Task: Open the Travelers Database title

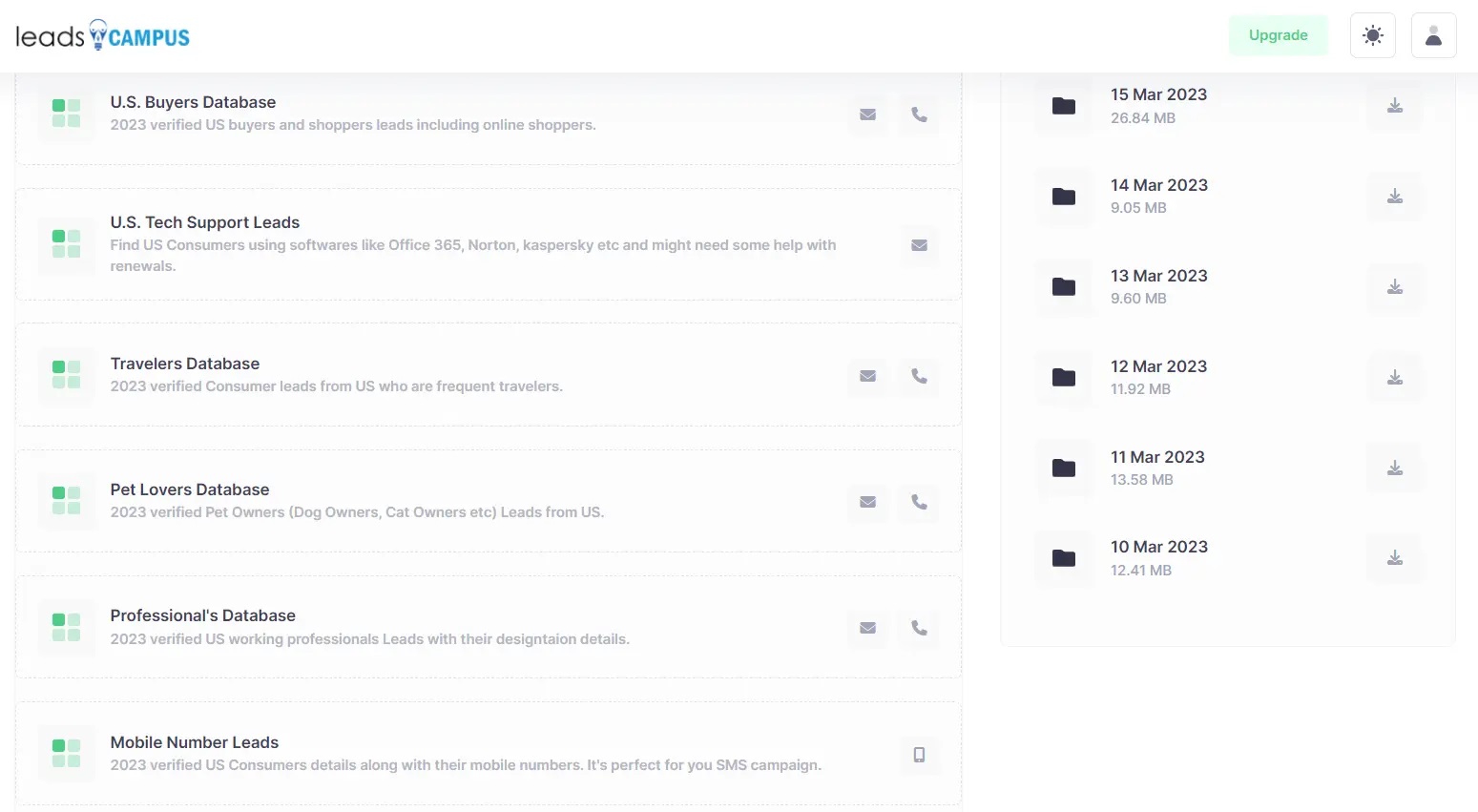Action: 185,364
